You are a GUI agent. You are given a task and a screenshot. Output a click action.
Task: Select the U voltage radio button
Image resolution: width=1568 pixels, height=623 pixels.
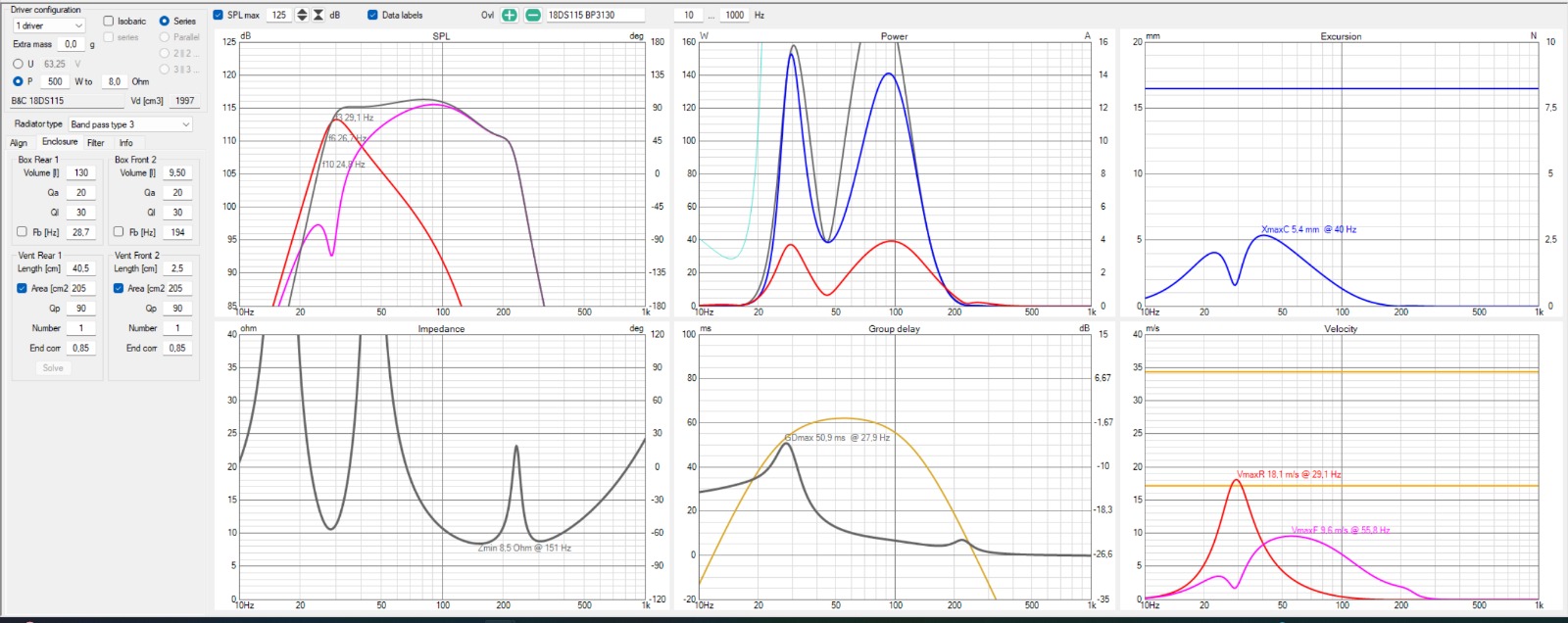[18, 64]
